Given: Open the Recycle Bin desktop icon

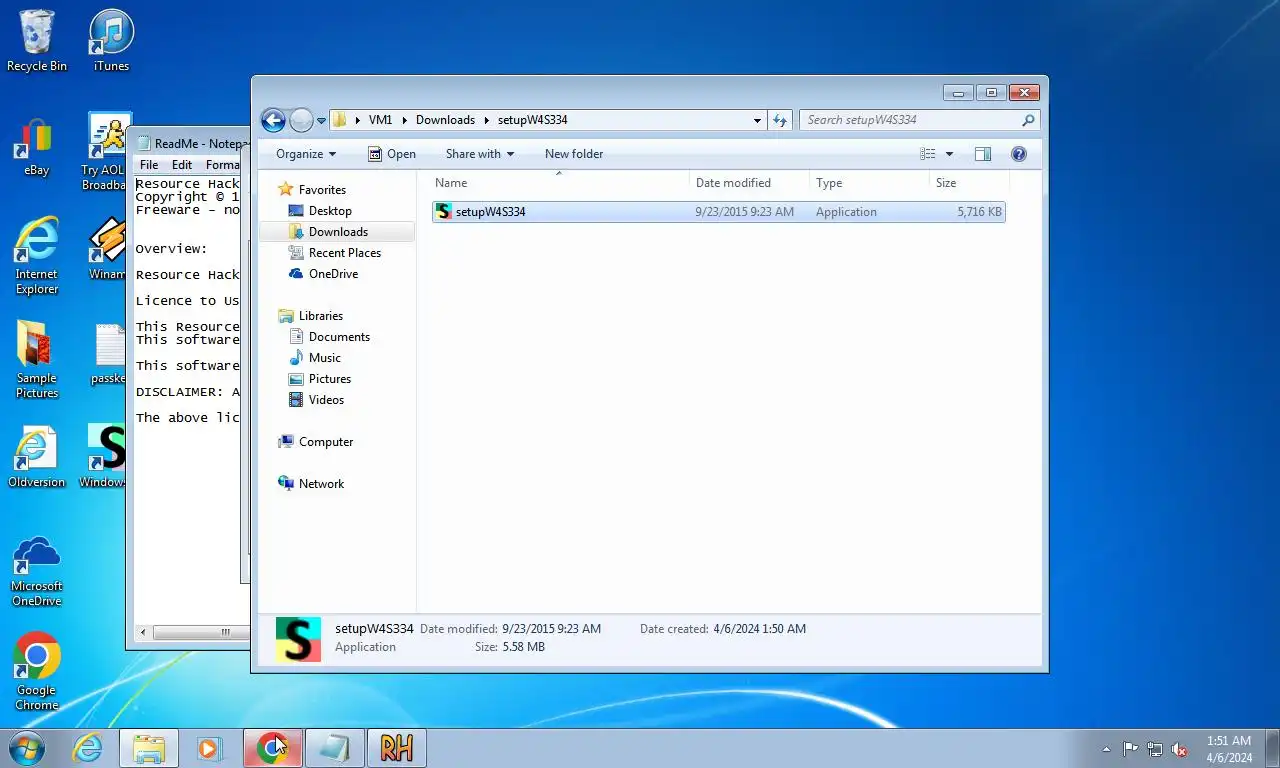Looking at the screenshot, I should 37,41.
